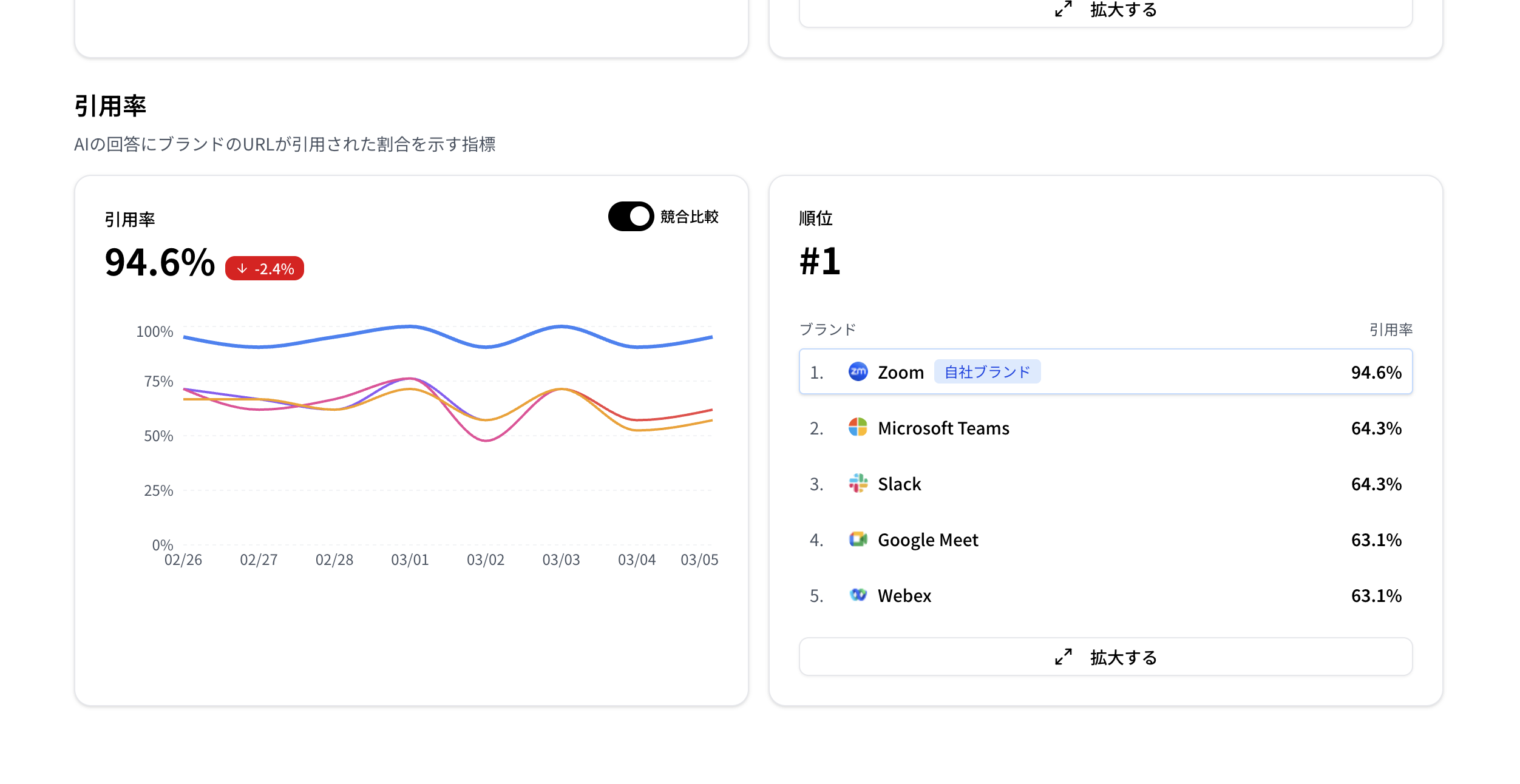Click the Zoom brand logo icon
Viewport: 1520px width, 784px height.
858,371
